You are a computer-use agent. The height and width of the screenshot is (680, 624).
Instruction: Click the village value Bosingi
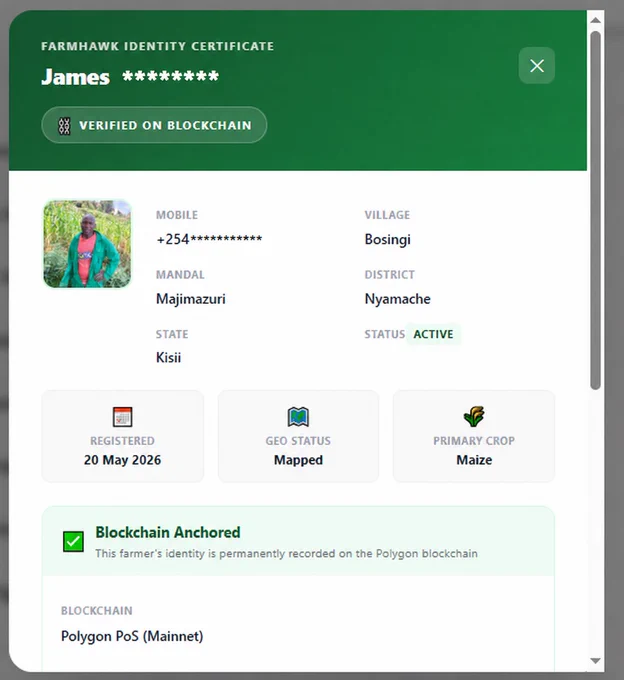[x=387, y=240]
